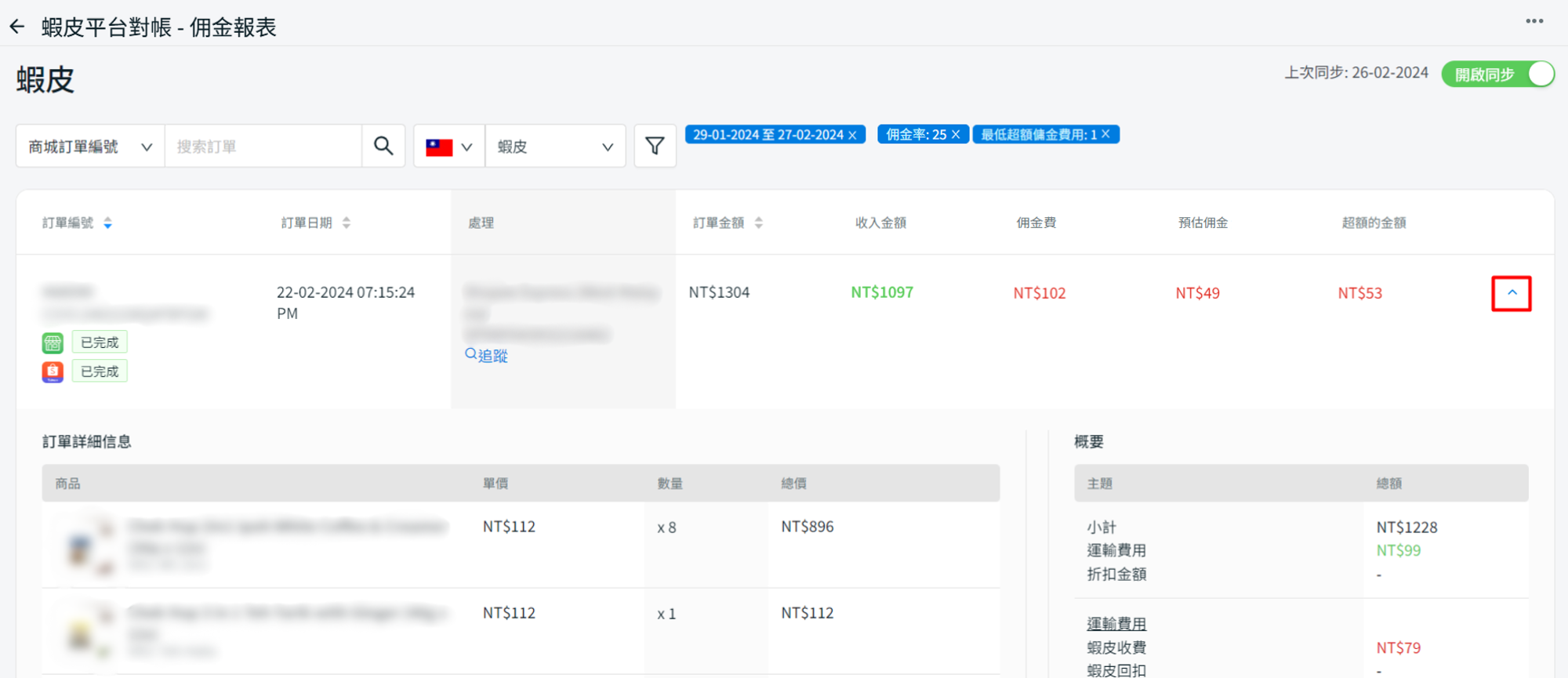This screenshot has width=1568, height=678.
Task: Open the three-dot more options menu
Action: coord(1534,21)
